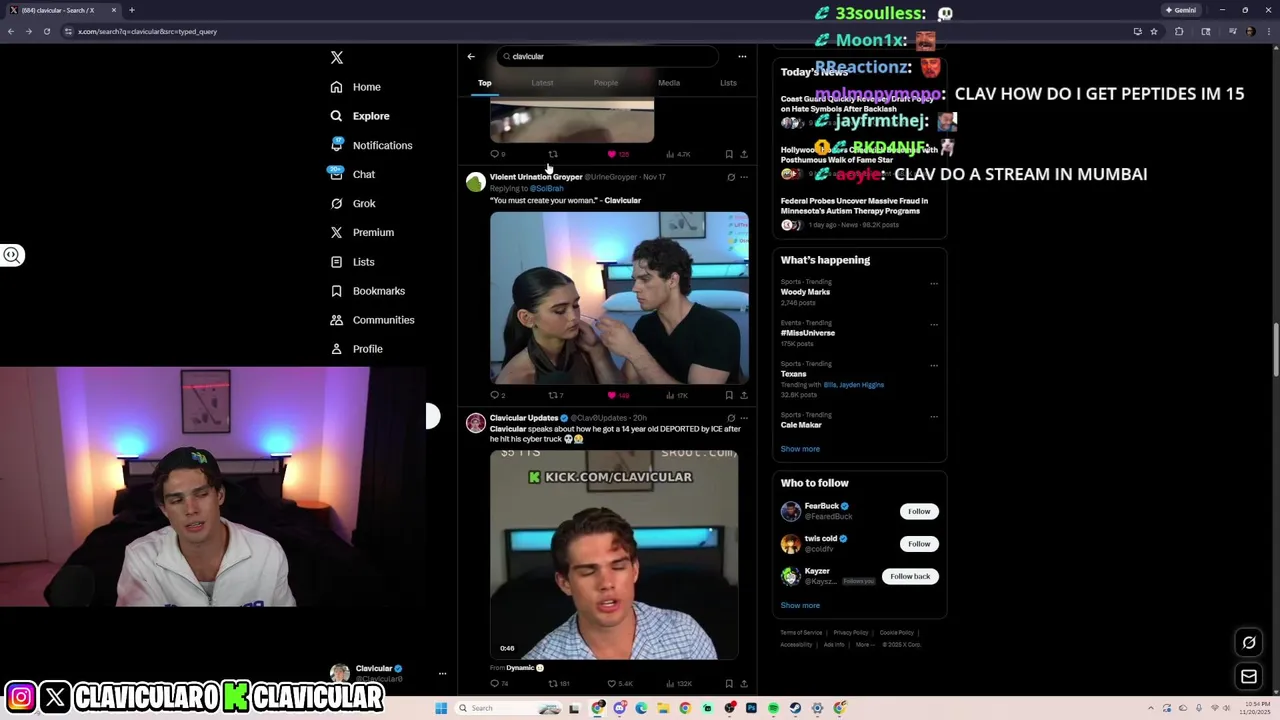Repost the top post with 9 replies
The height and width of the screenshot is (720, 1280).
(x=552, y=154)
